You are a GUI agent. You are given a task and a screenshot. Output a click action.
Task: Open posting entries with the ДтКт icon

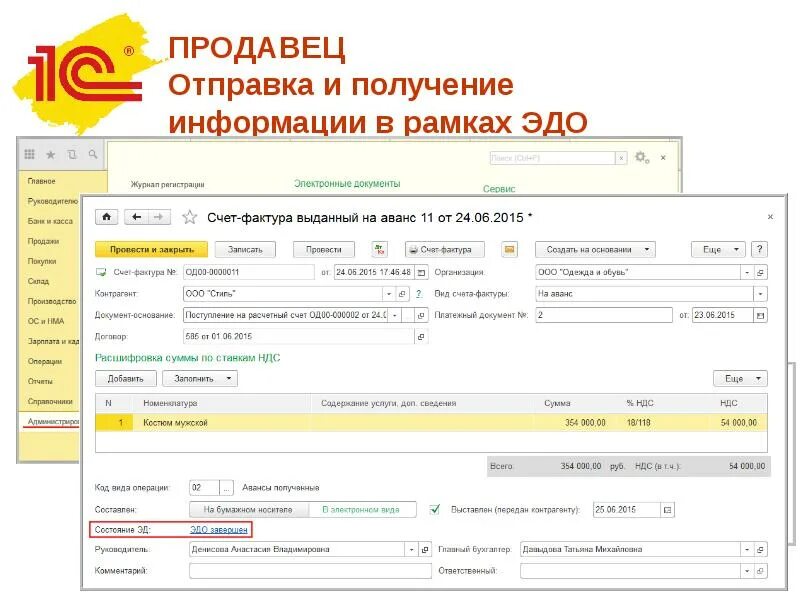coord(377,249)
